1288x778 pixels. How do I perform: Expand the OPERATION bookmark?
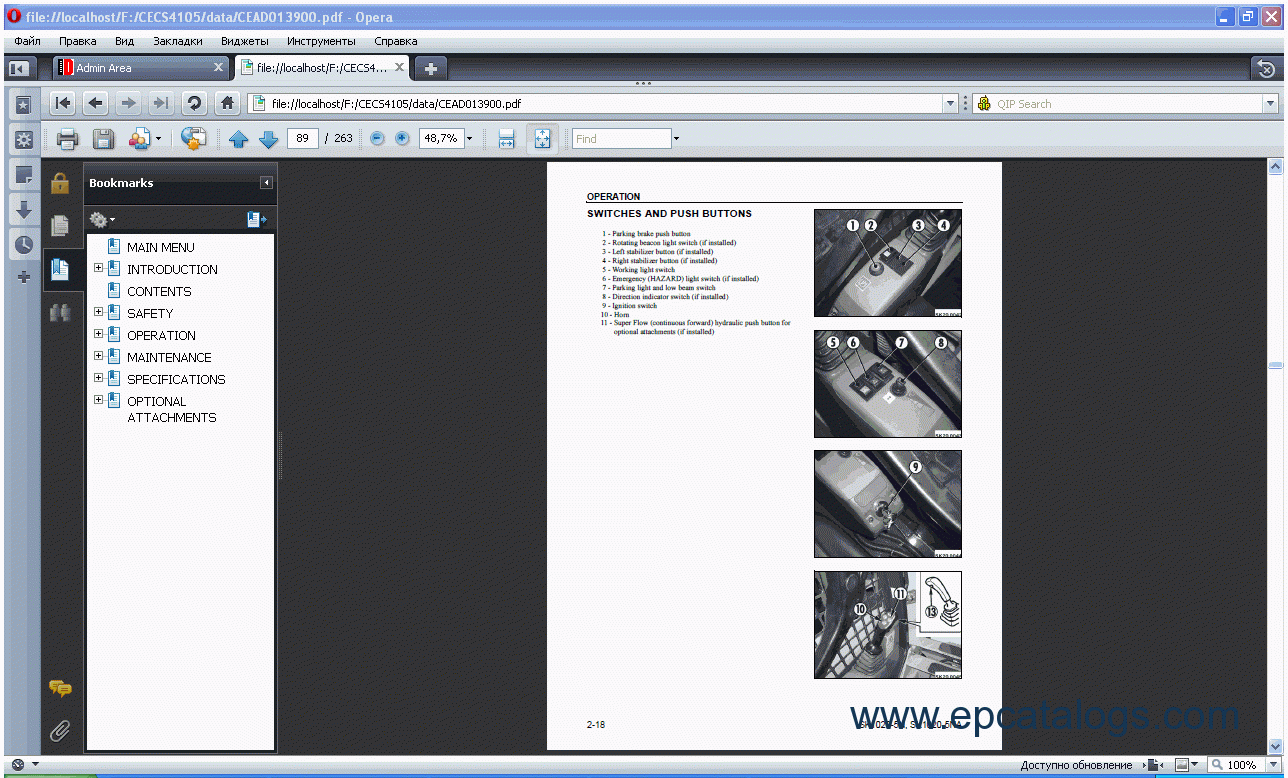point(98,334)
